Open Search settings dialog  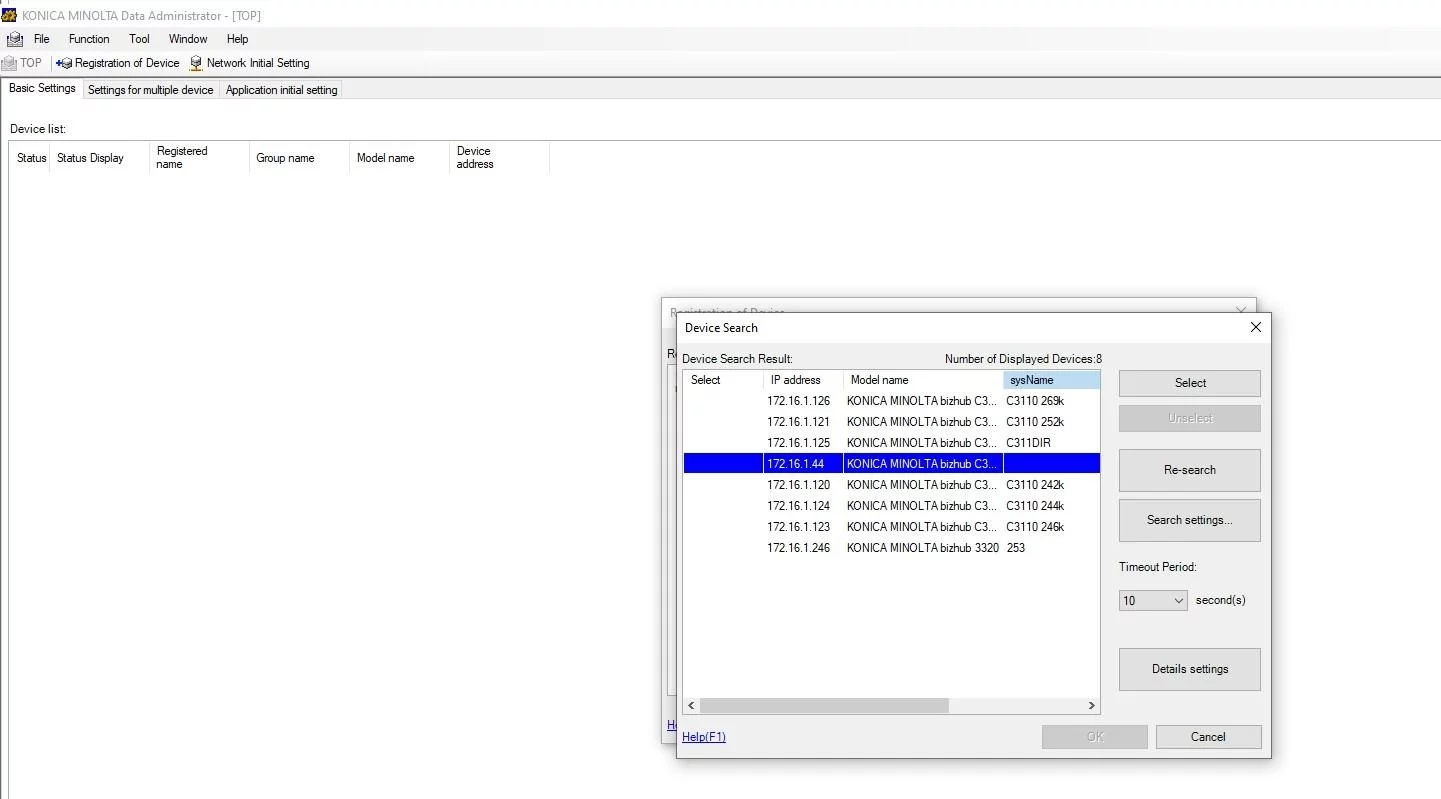tap(1189, 520)
